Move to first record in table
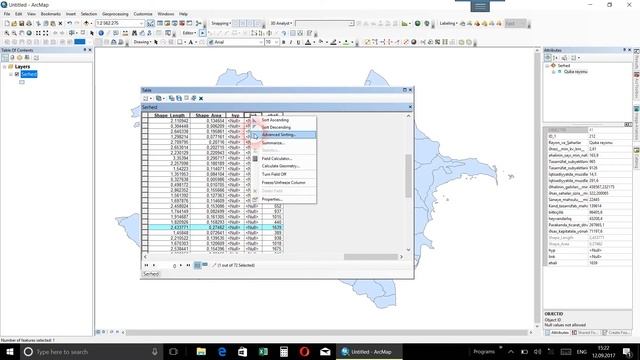640x360 pixels. pyautogui.click(x=147, y=265)
